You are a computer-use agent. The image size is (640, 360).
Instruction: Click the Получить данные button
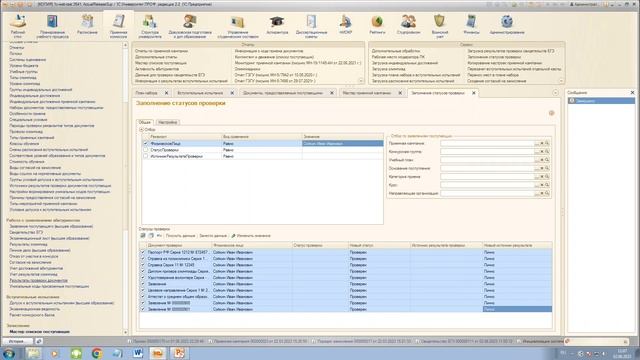tap(180, 236)
